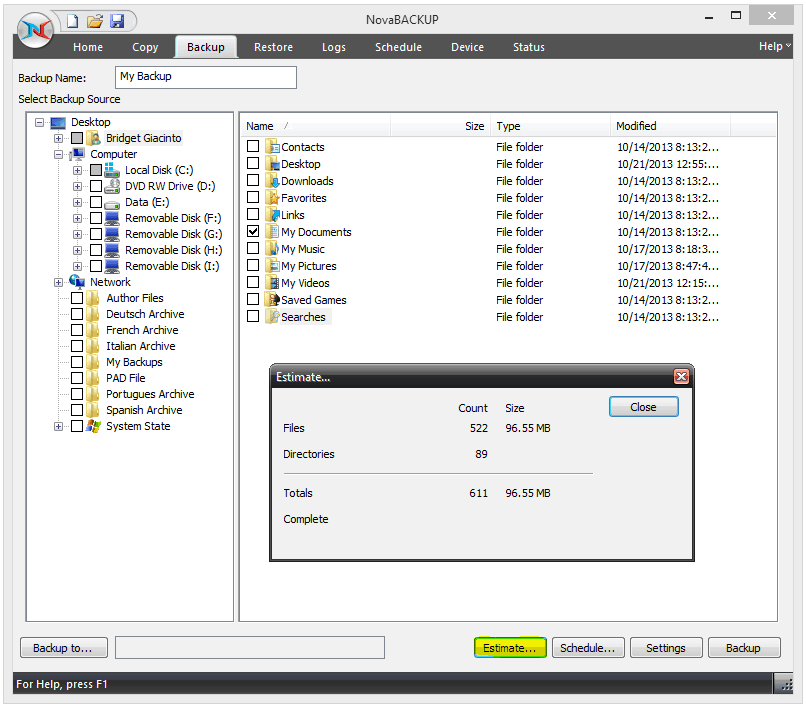Expand the System State node
The image size is (806, 706).
[59, 426]
